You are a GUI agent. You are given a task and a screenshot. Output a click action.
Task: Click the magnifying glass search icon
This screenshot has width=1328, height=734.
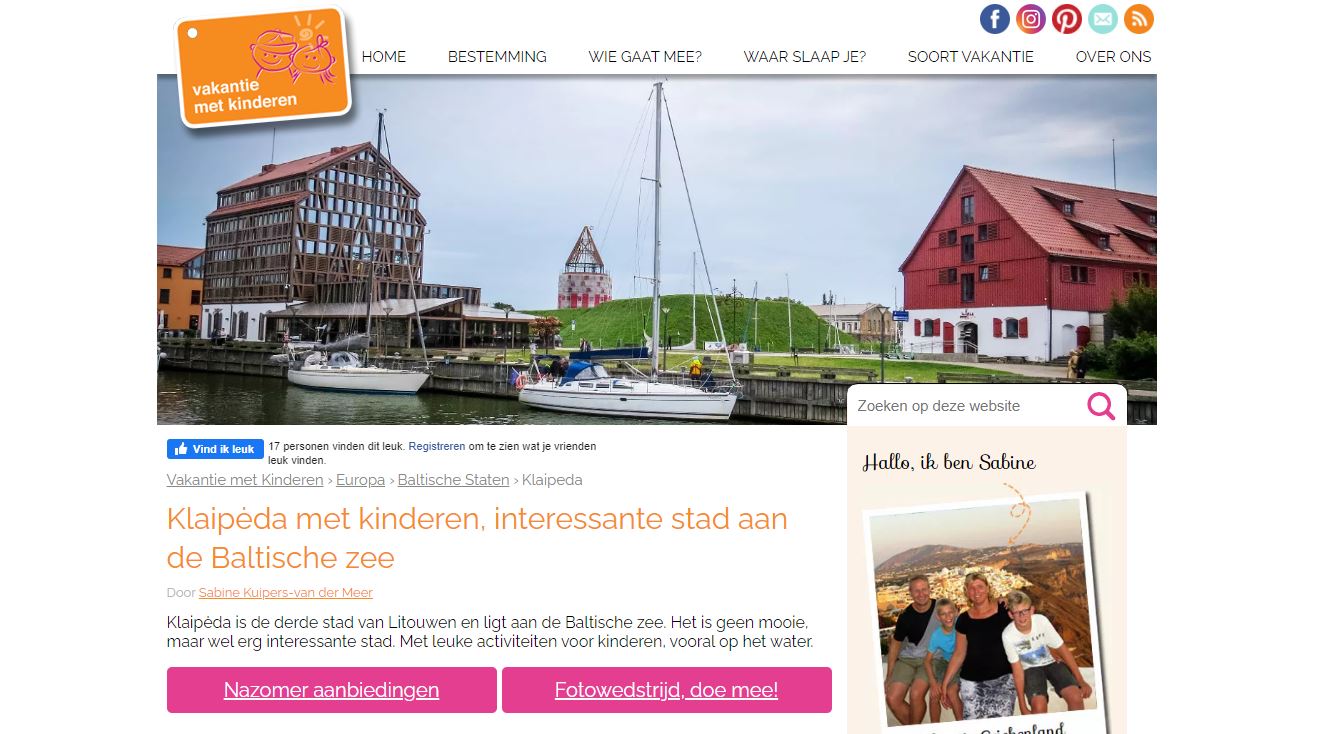[x=1101, y=406]
